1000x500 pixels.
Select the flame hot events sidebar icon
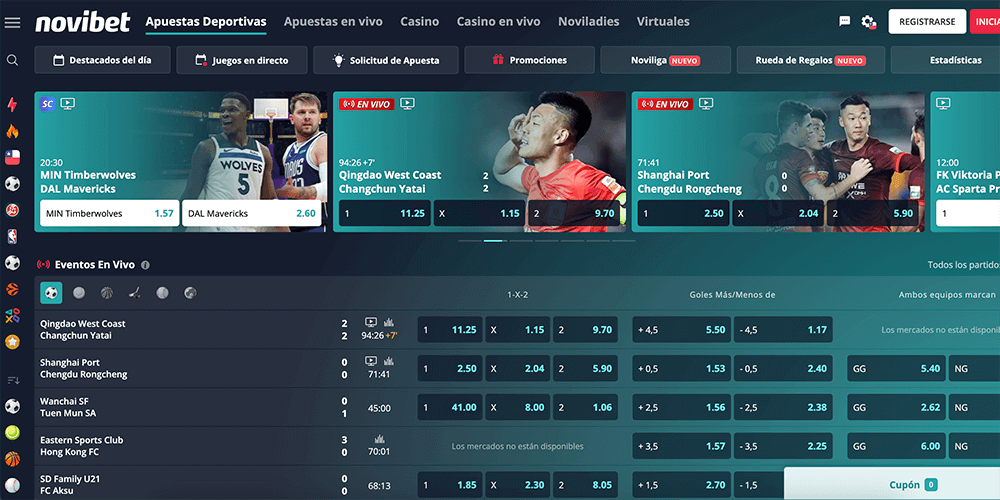click(12, 131)
